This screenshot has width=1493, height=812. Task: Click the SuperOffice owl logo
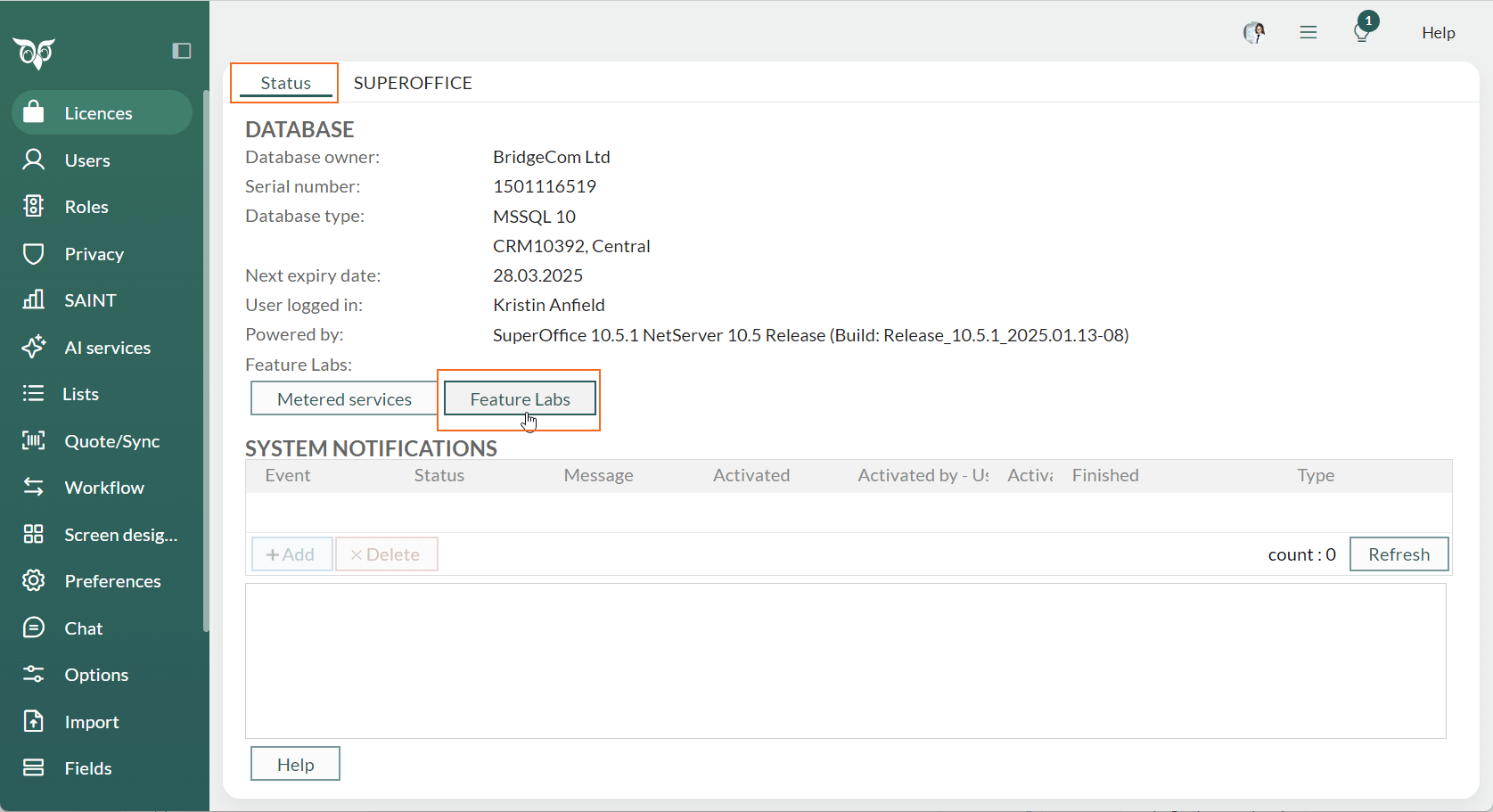pyautogui.click(x=34, y=53)
